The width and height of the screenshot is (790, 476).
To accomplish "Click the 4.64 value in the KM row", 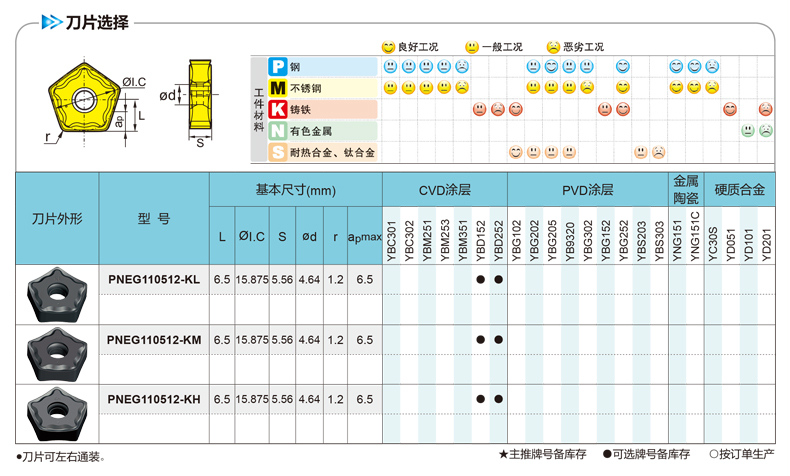I will (x=309, y=340).
